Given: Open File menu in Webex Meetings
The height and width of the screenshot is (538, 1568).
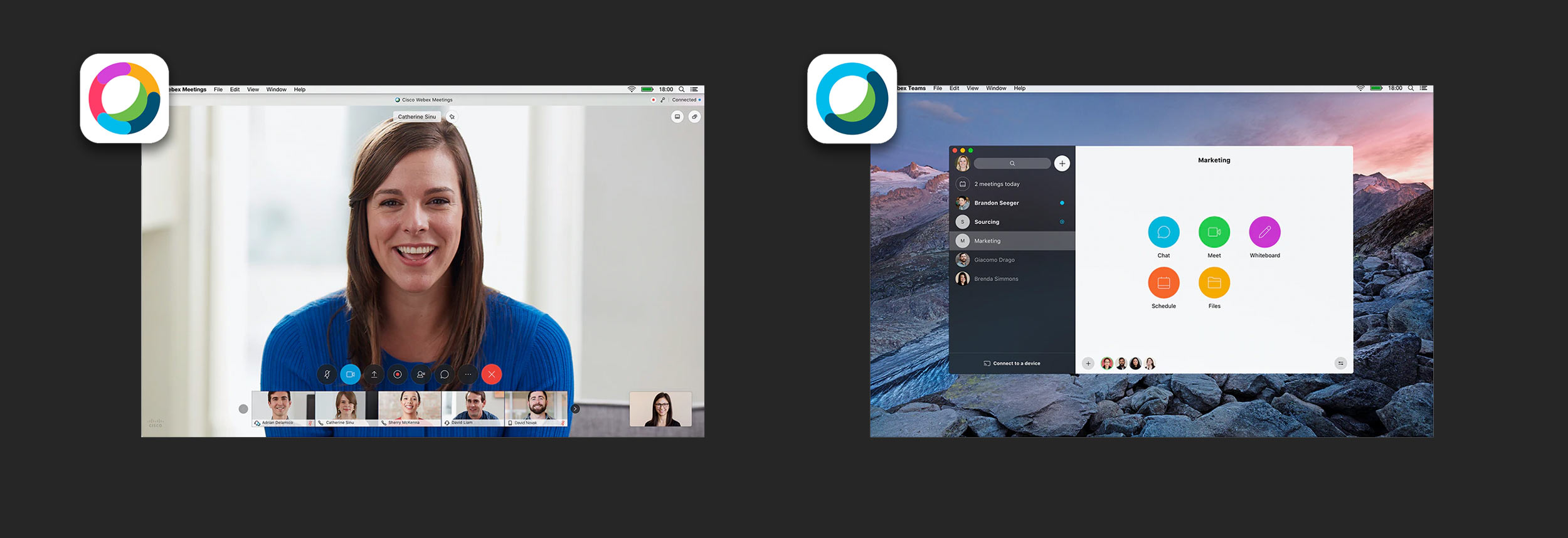Looking at the screenshot, I should pos(218,90).
